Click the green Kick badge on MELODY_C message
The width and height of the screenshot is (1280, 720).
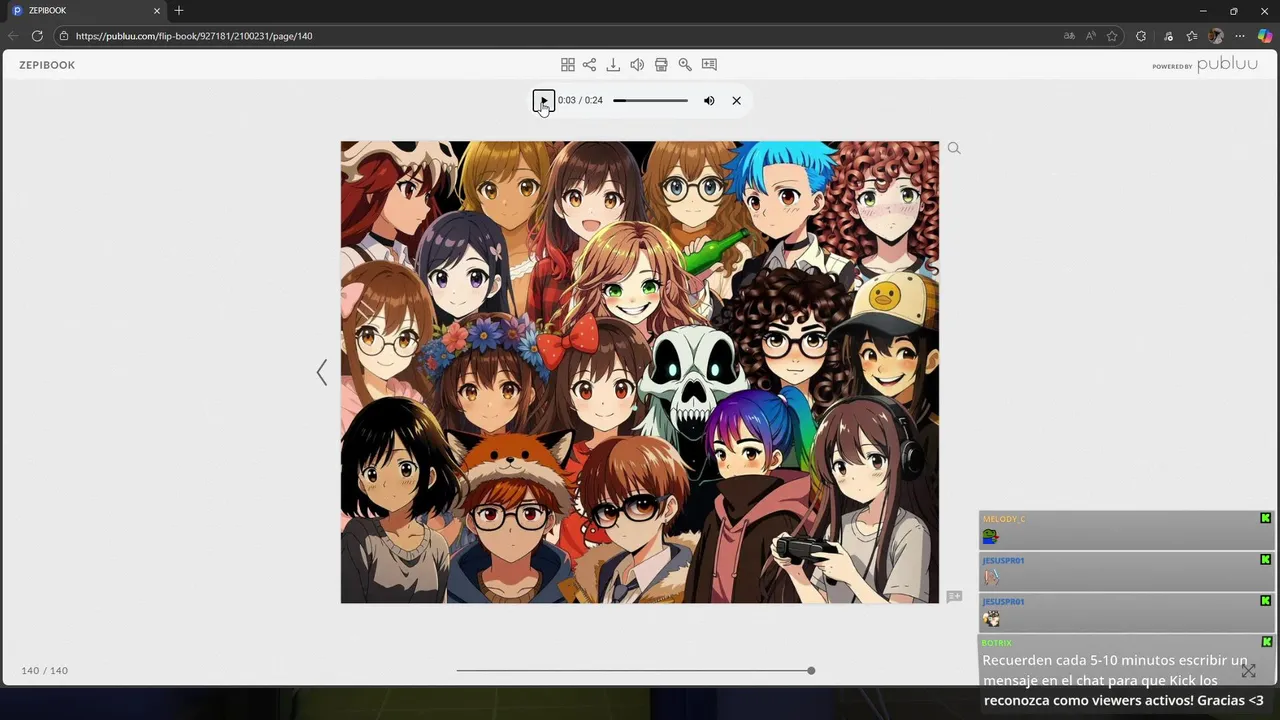coord(1265,518)
